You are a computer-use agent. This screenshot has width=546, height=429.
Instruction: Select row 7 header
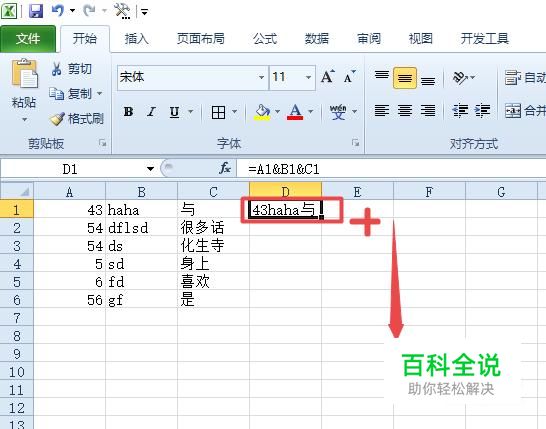click(17, 318)
